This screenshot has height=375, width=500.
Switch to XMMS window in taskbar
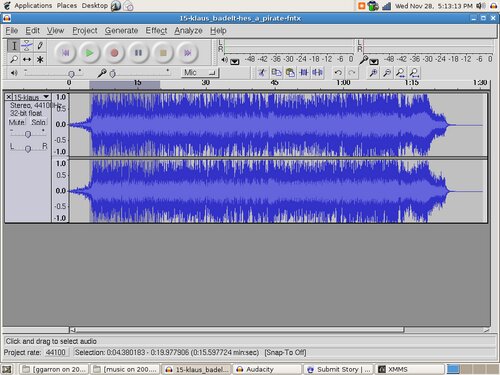(x=410, y=369)
